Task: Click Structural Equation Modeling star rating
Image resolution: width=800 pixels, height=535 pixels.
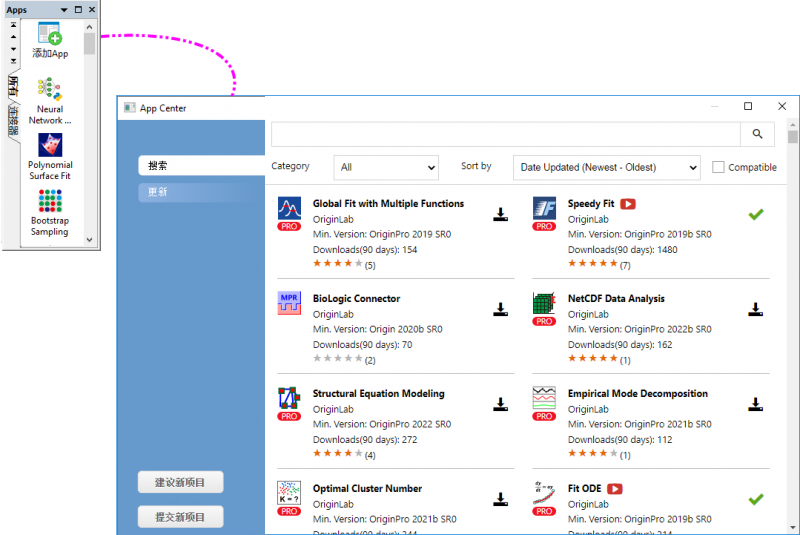Action: 338,453
